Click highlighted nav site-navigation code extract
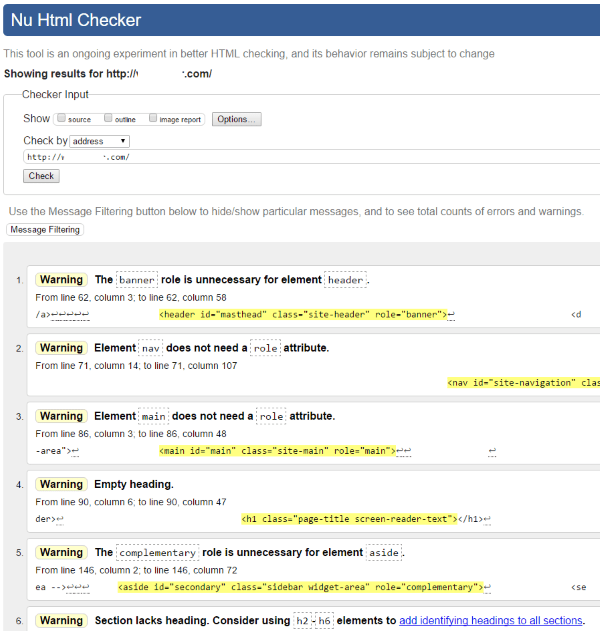600x631 pixels. 524,383
